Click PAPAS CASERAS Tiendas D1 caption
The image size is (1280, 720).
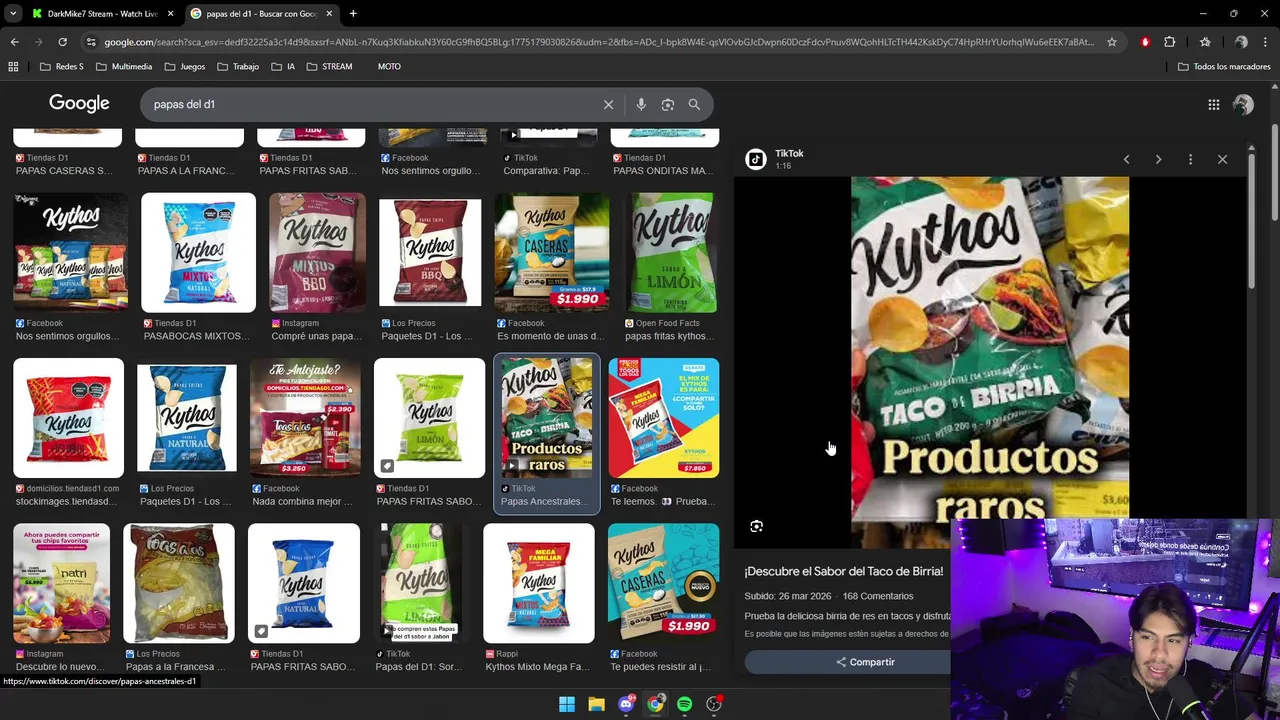pyautogui.click(x=63, y=171)
